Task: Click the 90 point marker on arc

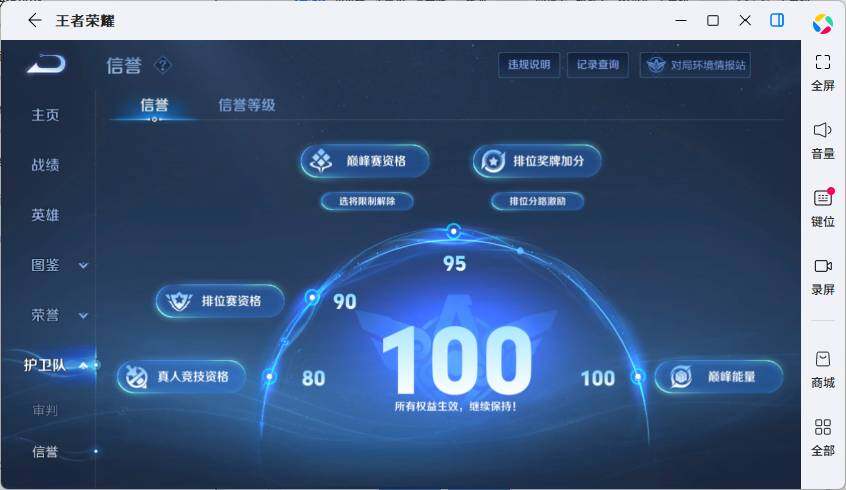Action: coord(312,297)
